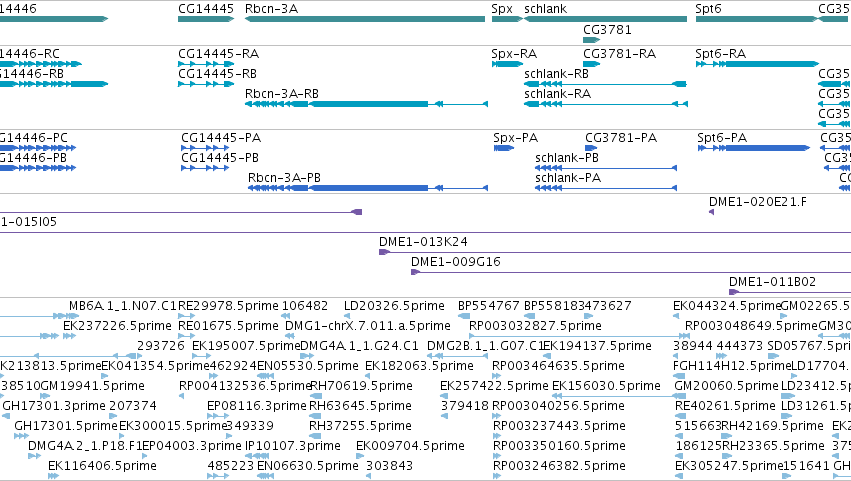Select the DME1-020E21.F clone label
The width and height of the screenshot is (851, 481).
click(758, 202)
